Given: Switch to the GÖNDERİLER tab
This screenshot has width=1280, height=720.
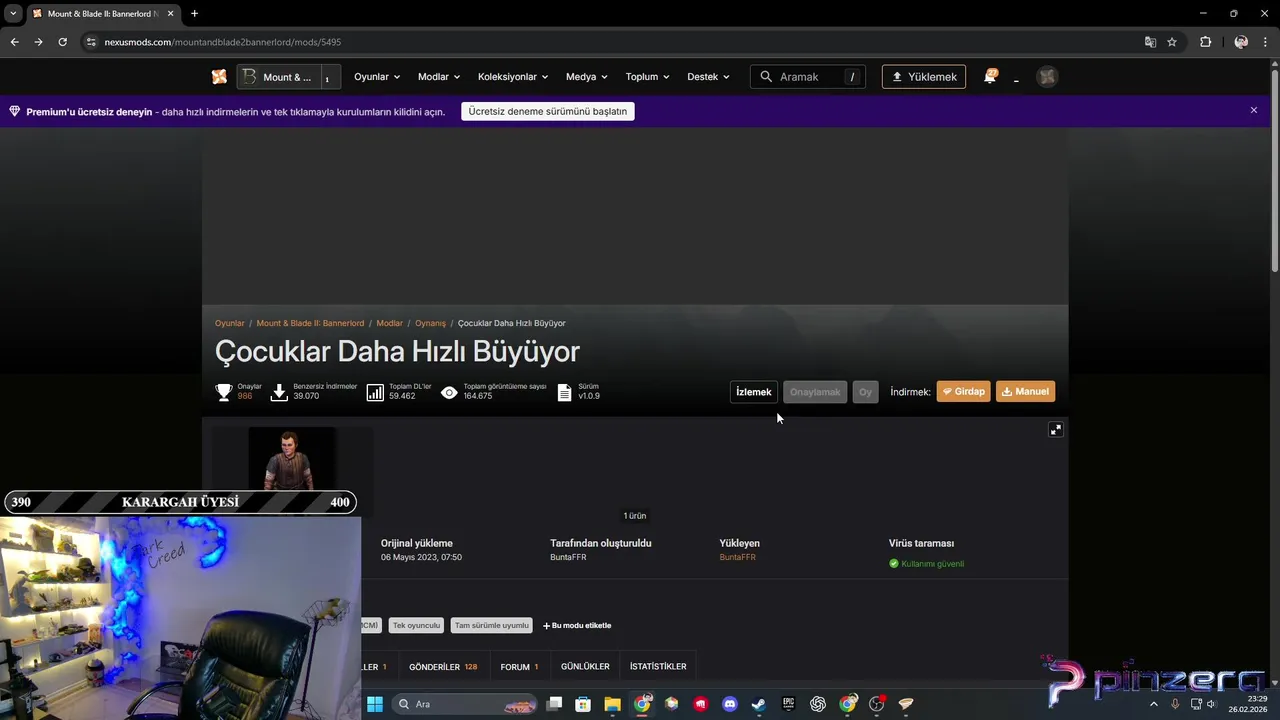Looking at the screenshot, I should (x=443, y=667).
